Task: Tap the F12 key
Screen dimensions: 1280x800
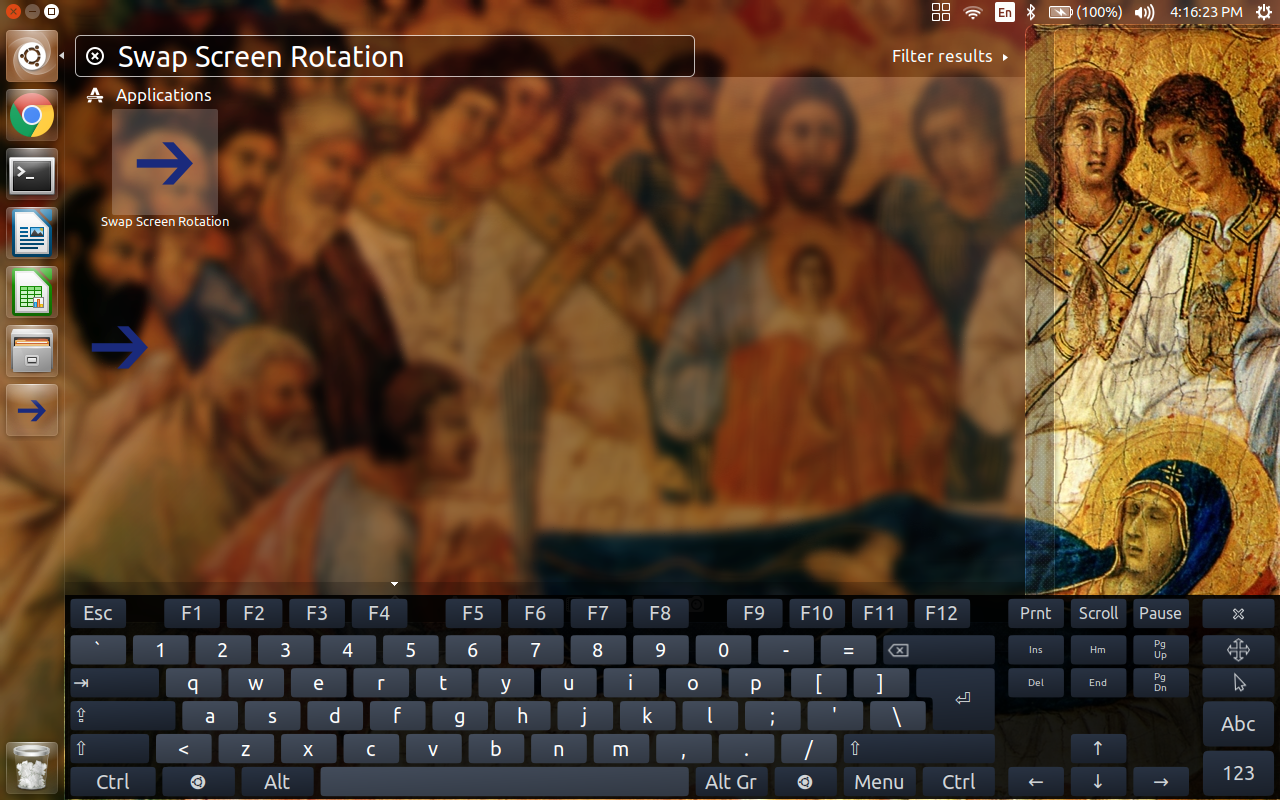Action: pyautogui.click(x=941, y=613)
